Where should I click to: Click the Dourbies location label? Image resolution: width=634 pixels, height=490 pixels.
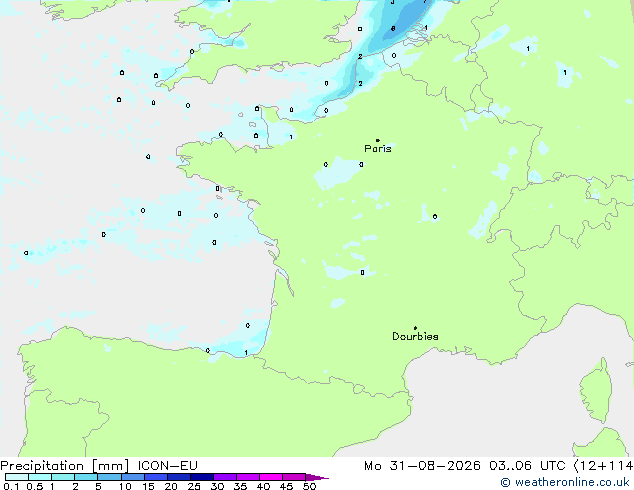coord(415,336)
